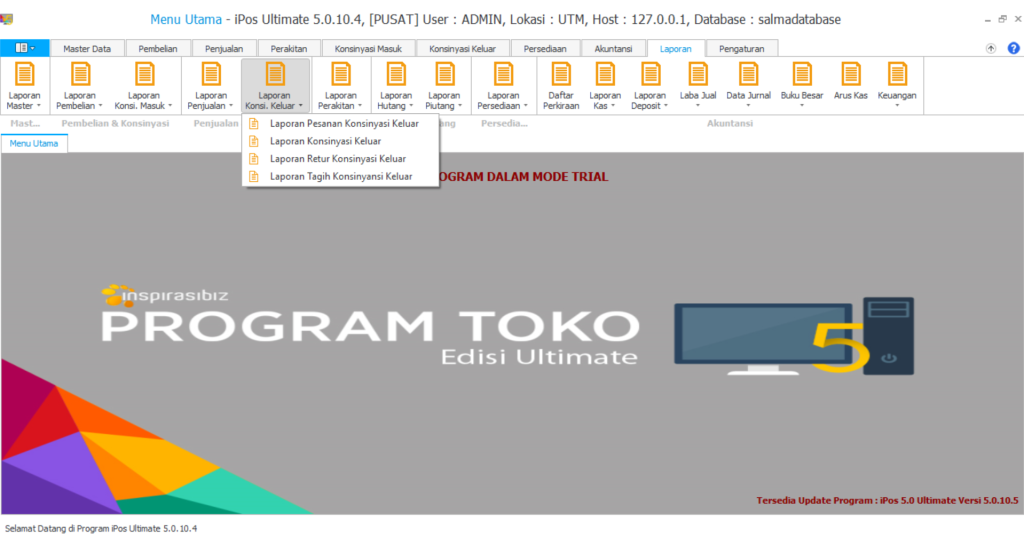Switch to the Penjualan ribbon tab
Image resolution: width=1024 pixels, height=537 pixels.
pos(224,48)
